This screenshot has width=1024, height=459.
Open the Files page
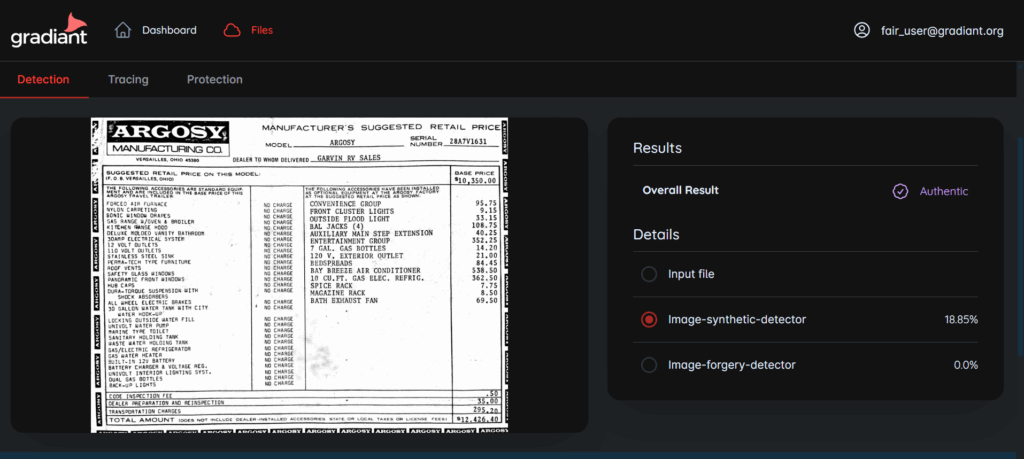[262, 30]
